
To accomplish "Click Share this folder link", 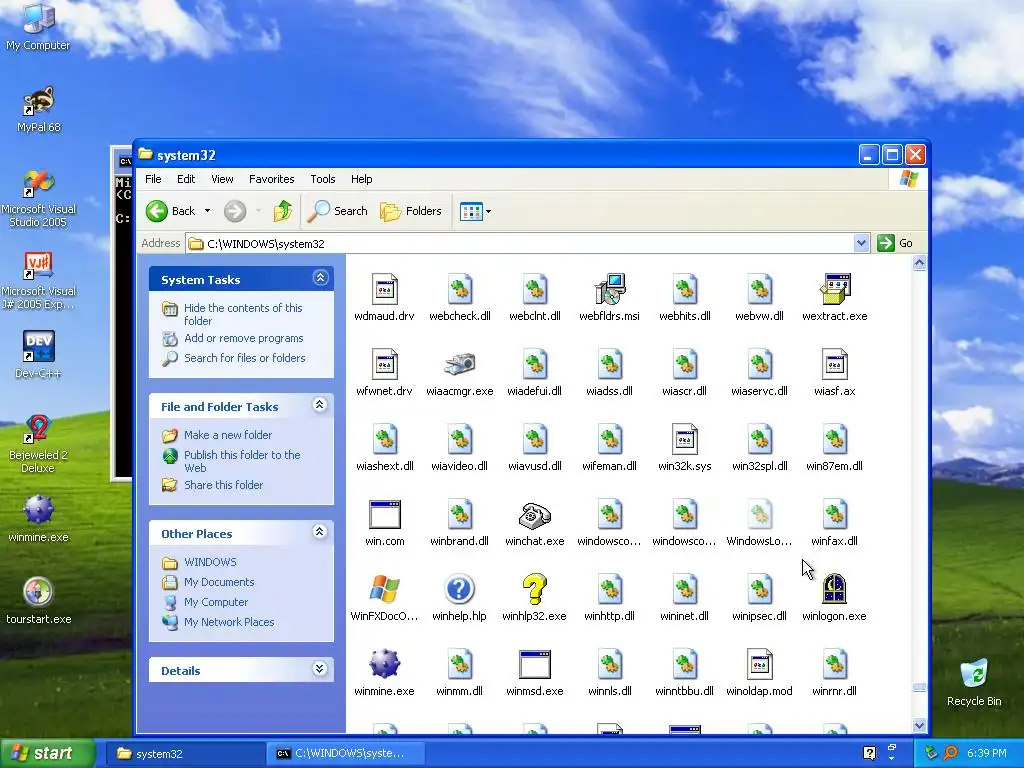I will [223, 485].
